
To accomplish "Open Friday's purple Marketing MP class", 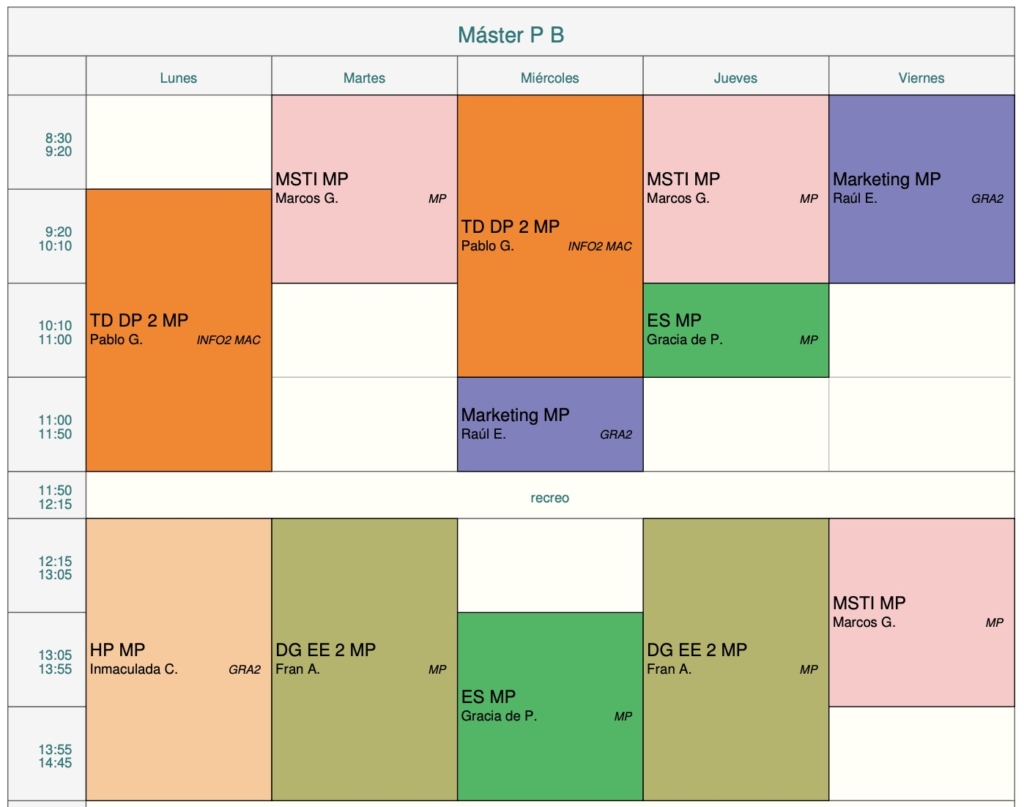I will coord(921,189).
